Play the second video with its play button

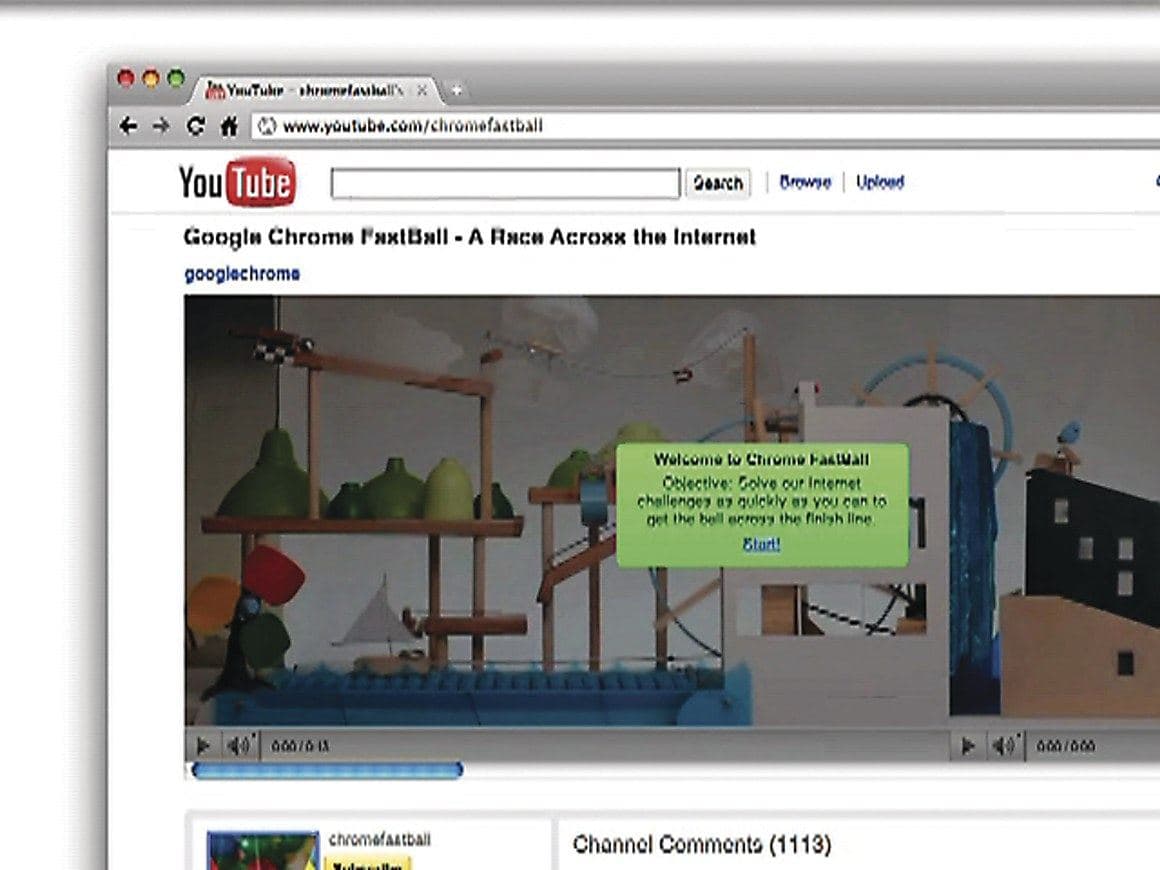point(967,746)
